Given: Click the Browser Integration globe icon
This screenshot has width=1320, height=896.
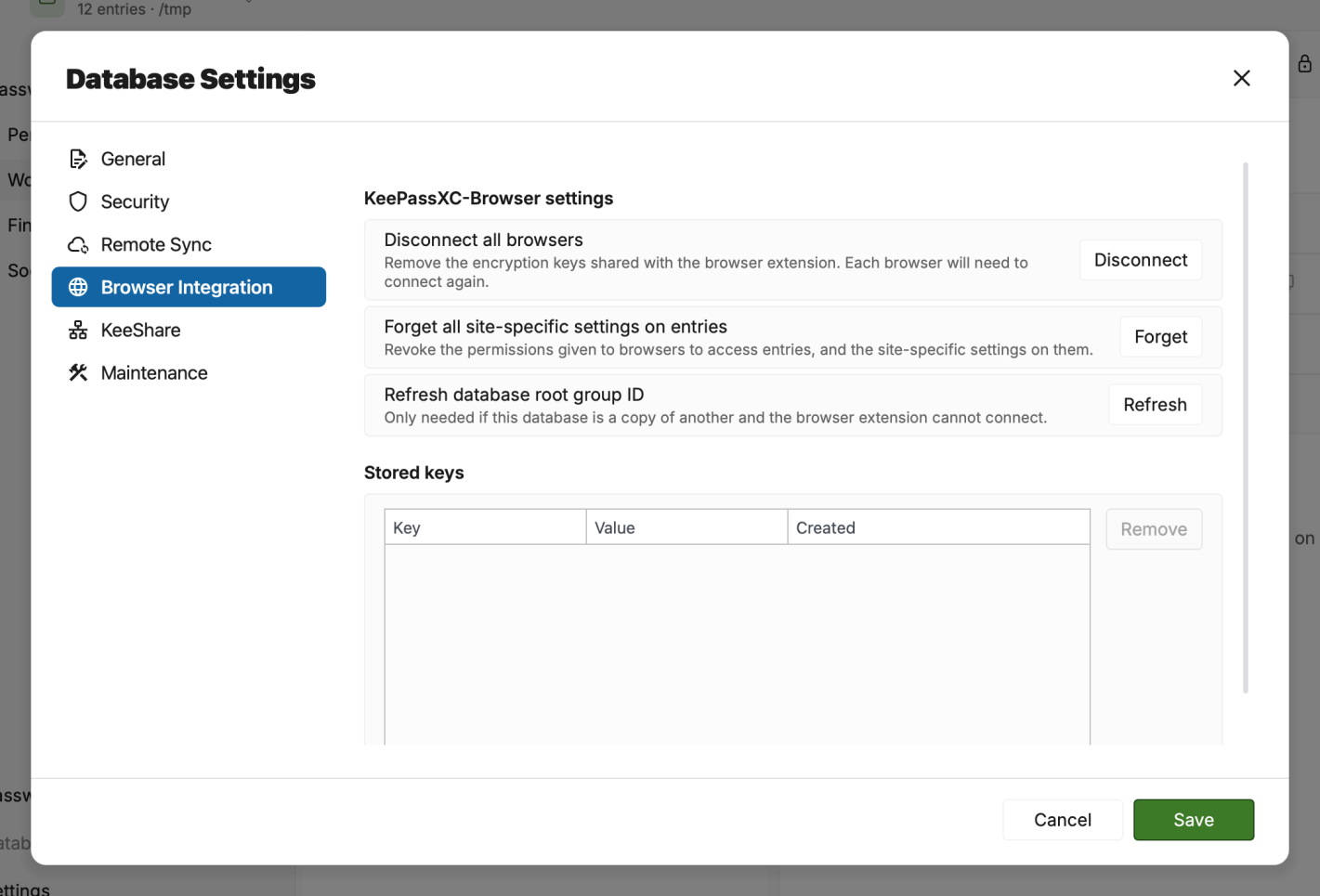Looking at the screenshot, I should tap(78, 287).
